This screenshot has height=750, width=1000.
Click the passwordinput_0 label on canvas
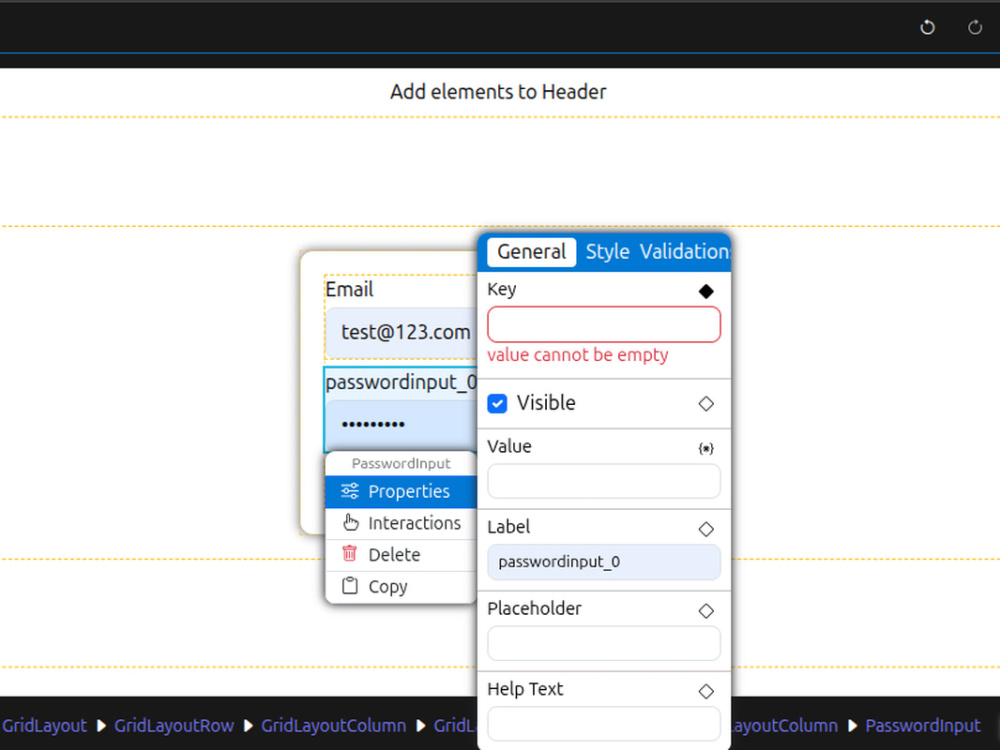coord(401,382)
